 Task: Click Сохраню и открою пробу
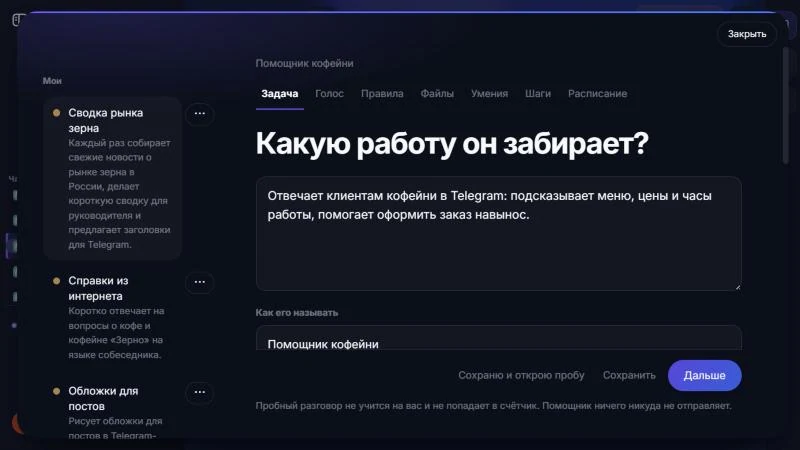click(x=521, y=376)
